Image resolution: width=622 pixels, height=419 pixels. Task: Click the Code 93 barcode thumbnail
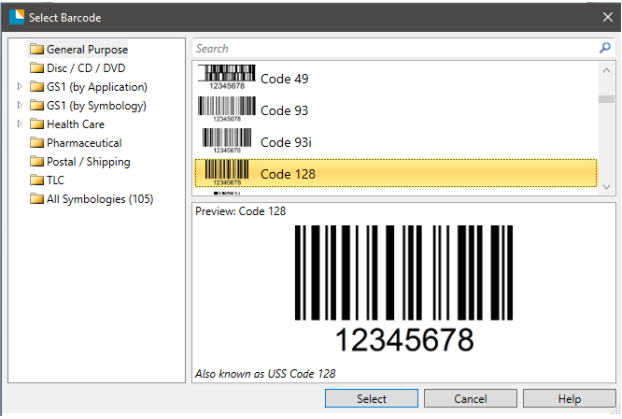[227, 109]
